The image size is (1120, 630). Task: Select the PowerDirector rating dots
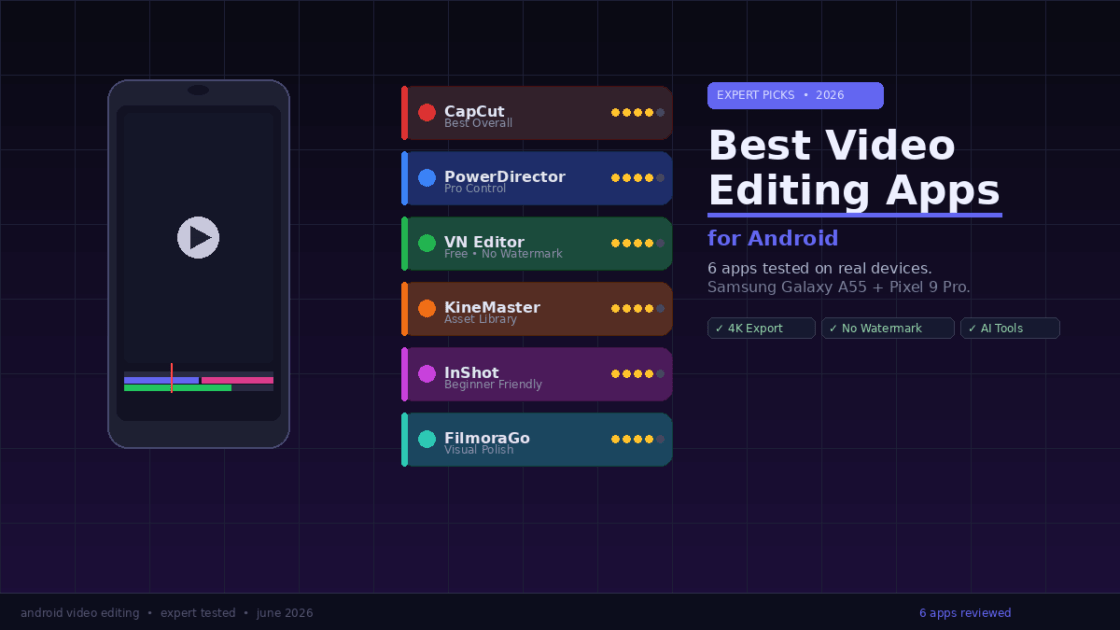point(637,178)
